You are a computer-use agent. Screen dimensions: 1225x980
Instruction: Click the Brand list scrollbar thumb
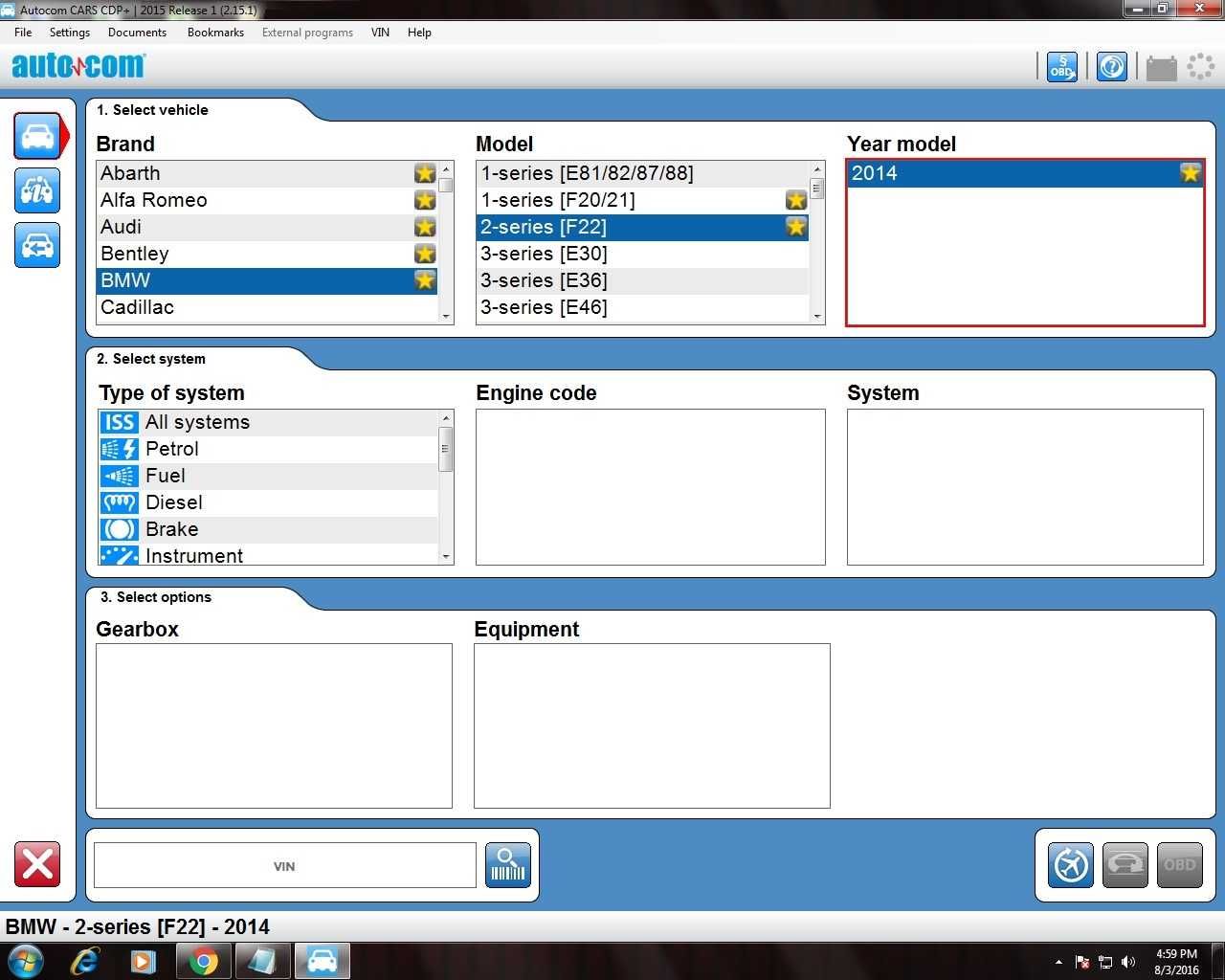click(x=446, y=185)
